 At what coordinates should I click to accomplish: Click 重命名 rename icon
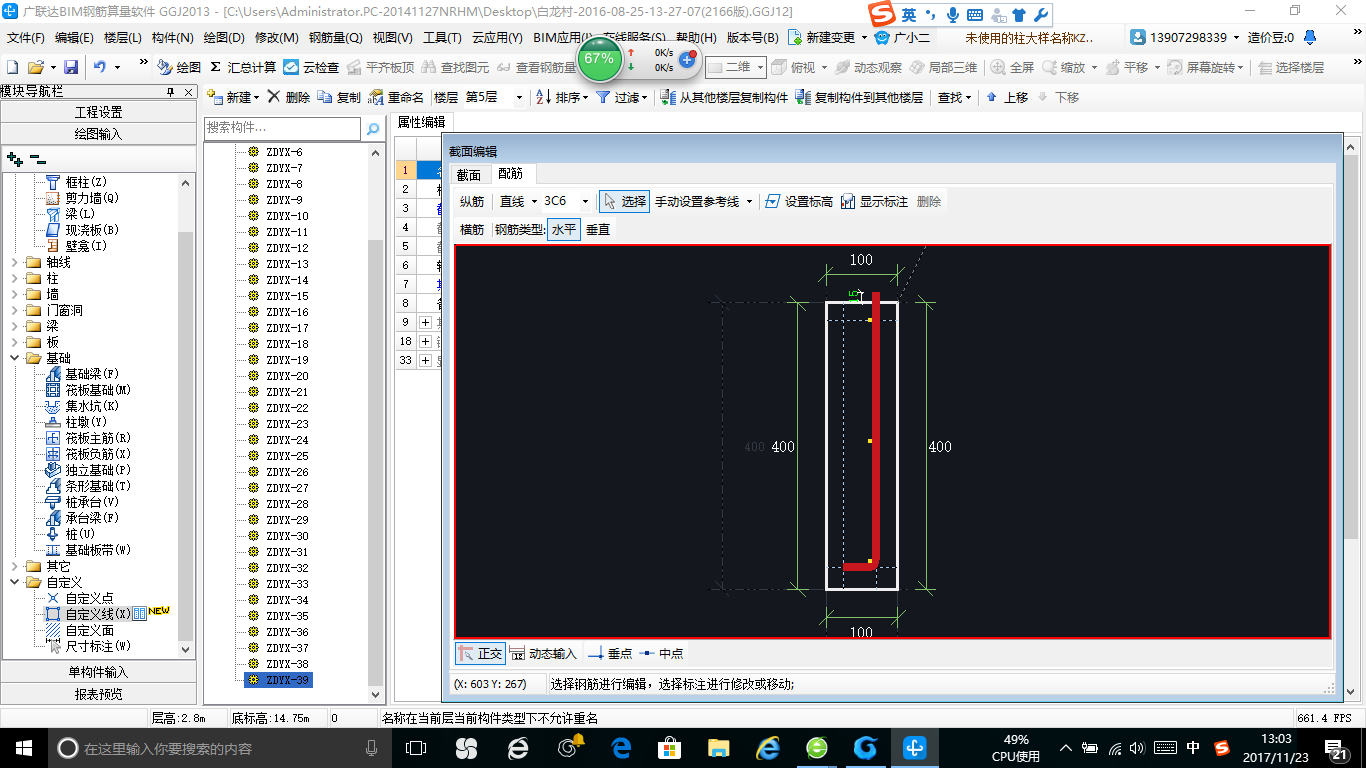tap(397, 97)
